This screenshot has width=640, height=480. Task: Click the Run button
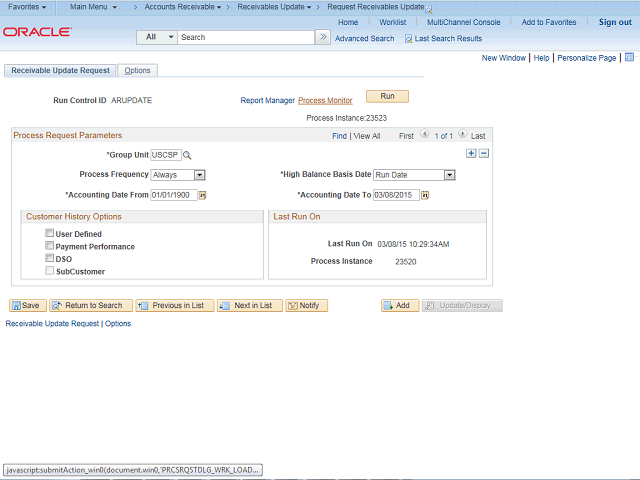pos(387,96)
